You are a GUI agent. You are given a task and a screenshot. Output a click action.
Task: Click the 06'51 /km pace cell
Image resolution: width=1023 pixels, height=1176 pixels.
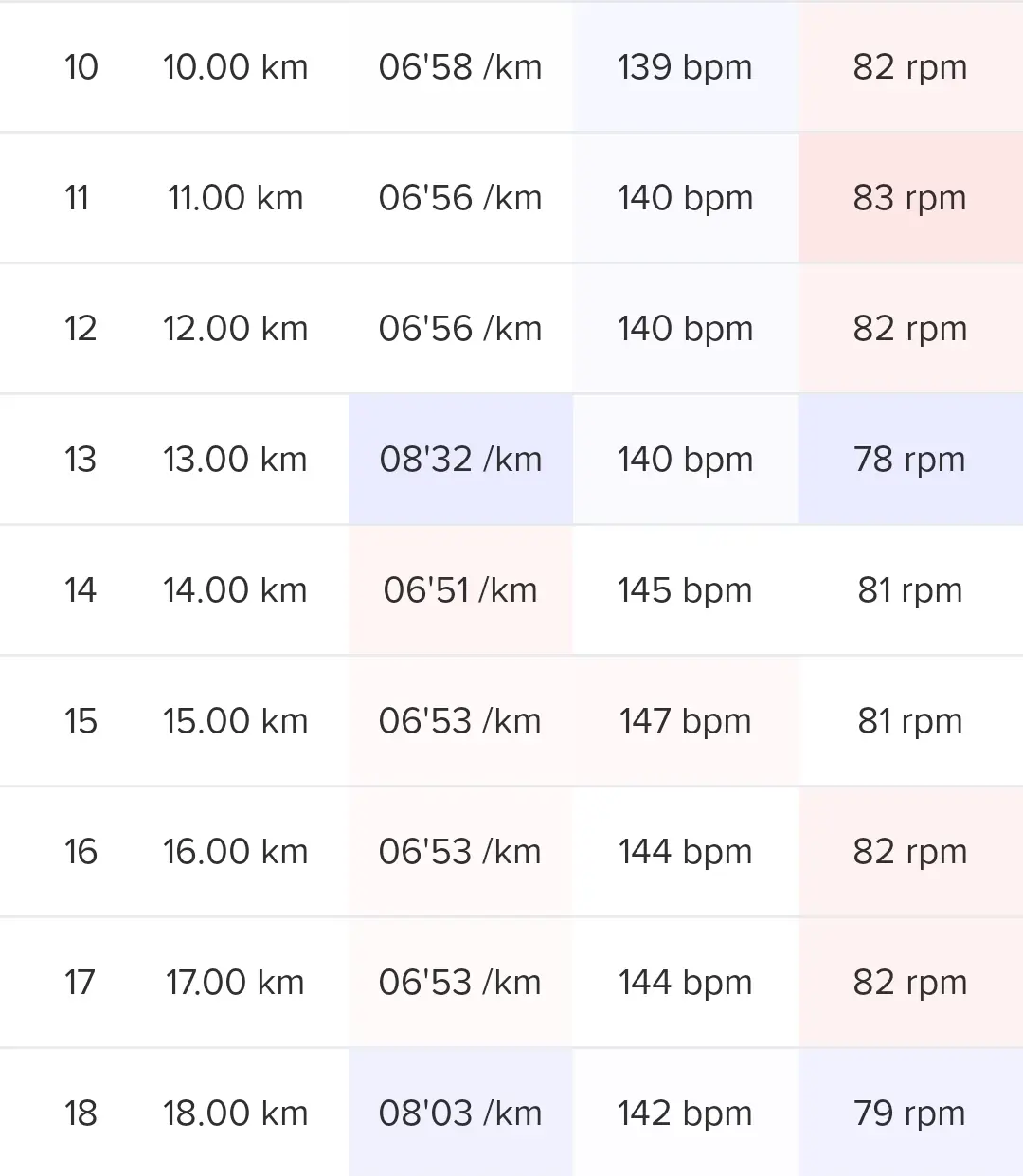coord(460,590)
